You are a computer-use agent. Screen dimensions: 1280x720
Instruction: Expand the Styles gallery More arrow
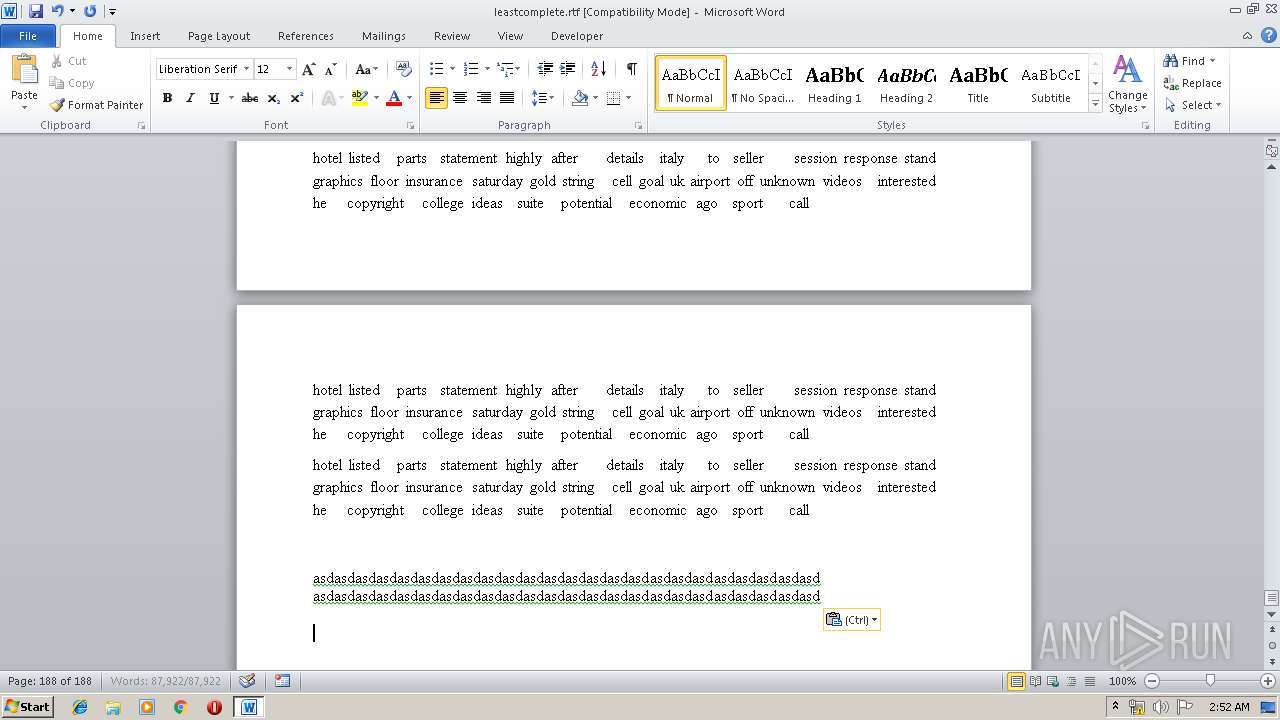click(x=1095, y=104)
